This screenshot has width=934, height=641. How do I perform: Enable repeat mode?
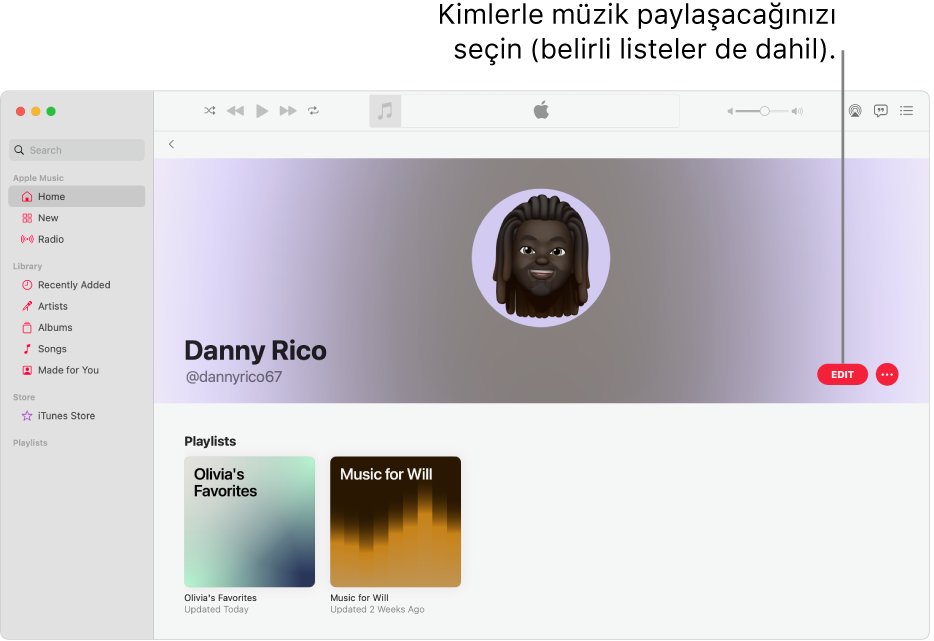(x=313, y=111)
